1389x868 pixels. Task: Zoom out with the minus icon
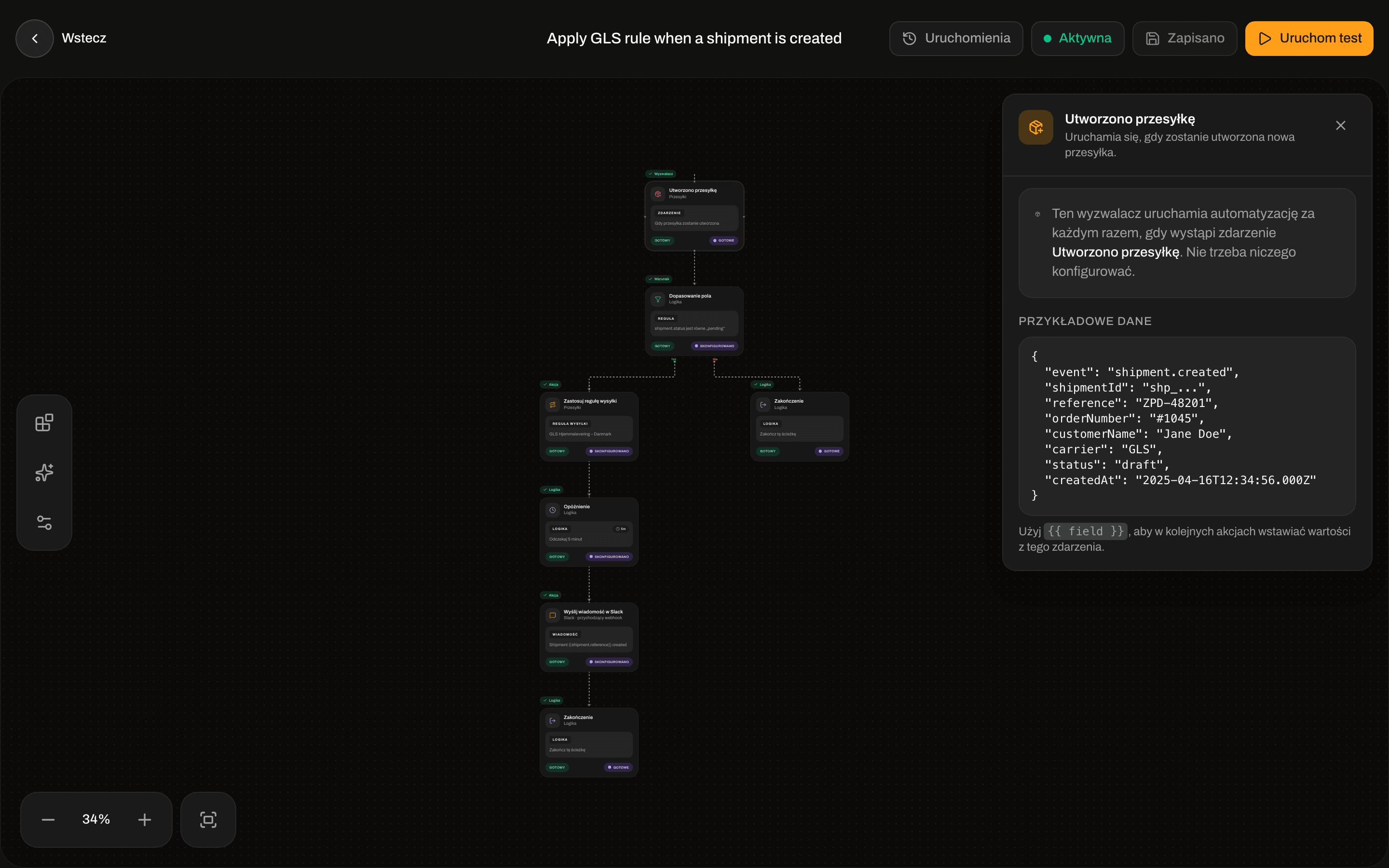tap(48, 819)
